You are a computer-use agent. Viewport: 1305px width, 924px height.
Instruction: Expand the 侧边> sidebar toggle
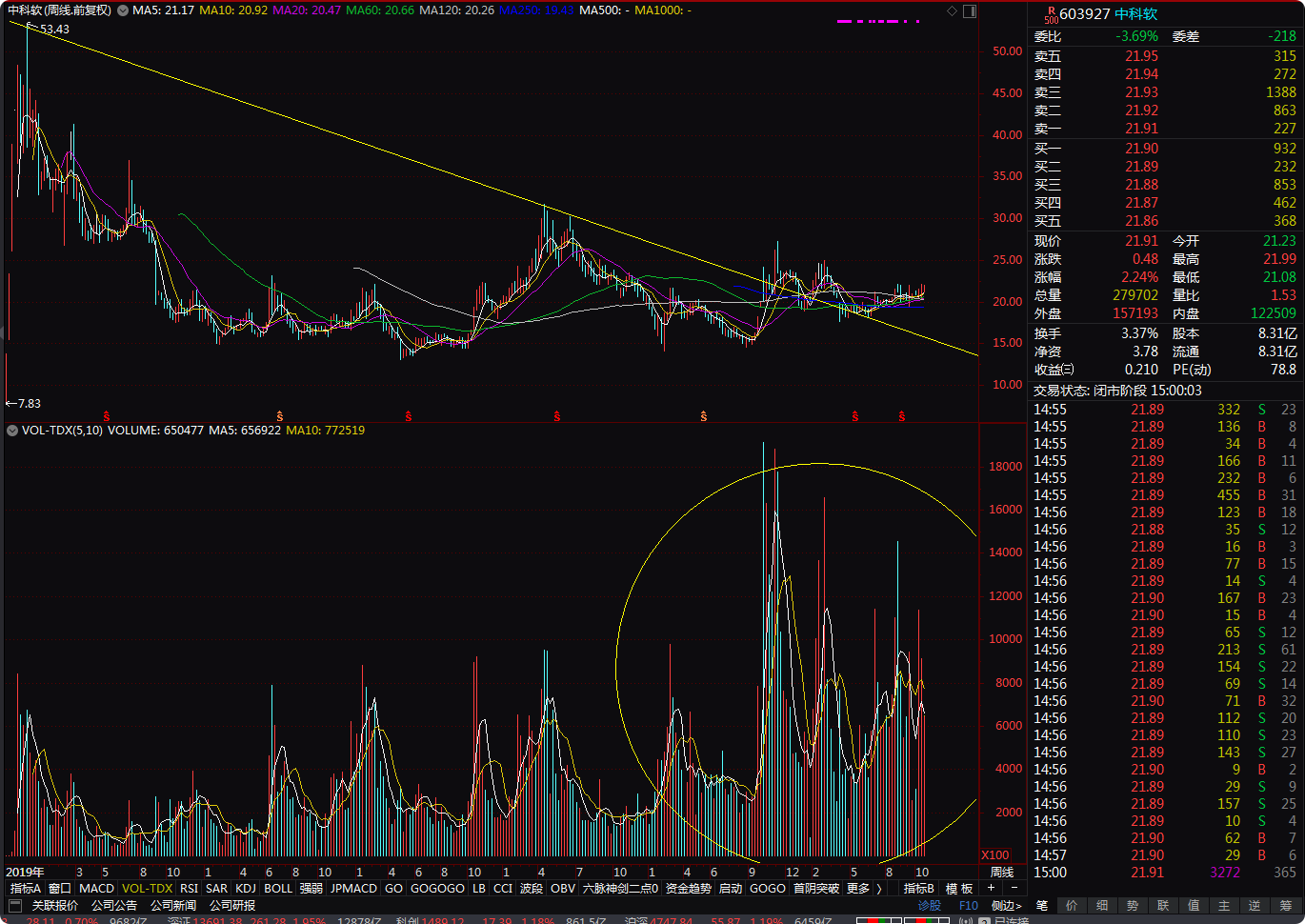click(1006, 905)
